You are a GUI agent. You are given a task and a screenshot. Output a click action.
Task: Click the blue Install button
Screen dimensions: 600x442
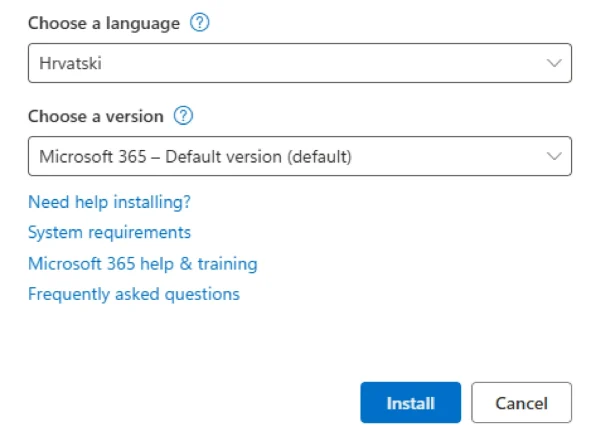point(411,403)
